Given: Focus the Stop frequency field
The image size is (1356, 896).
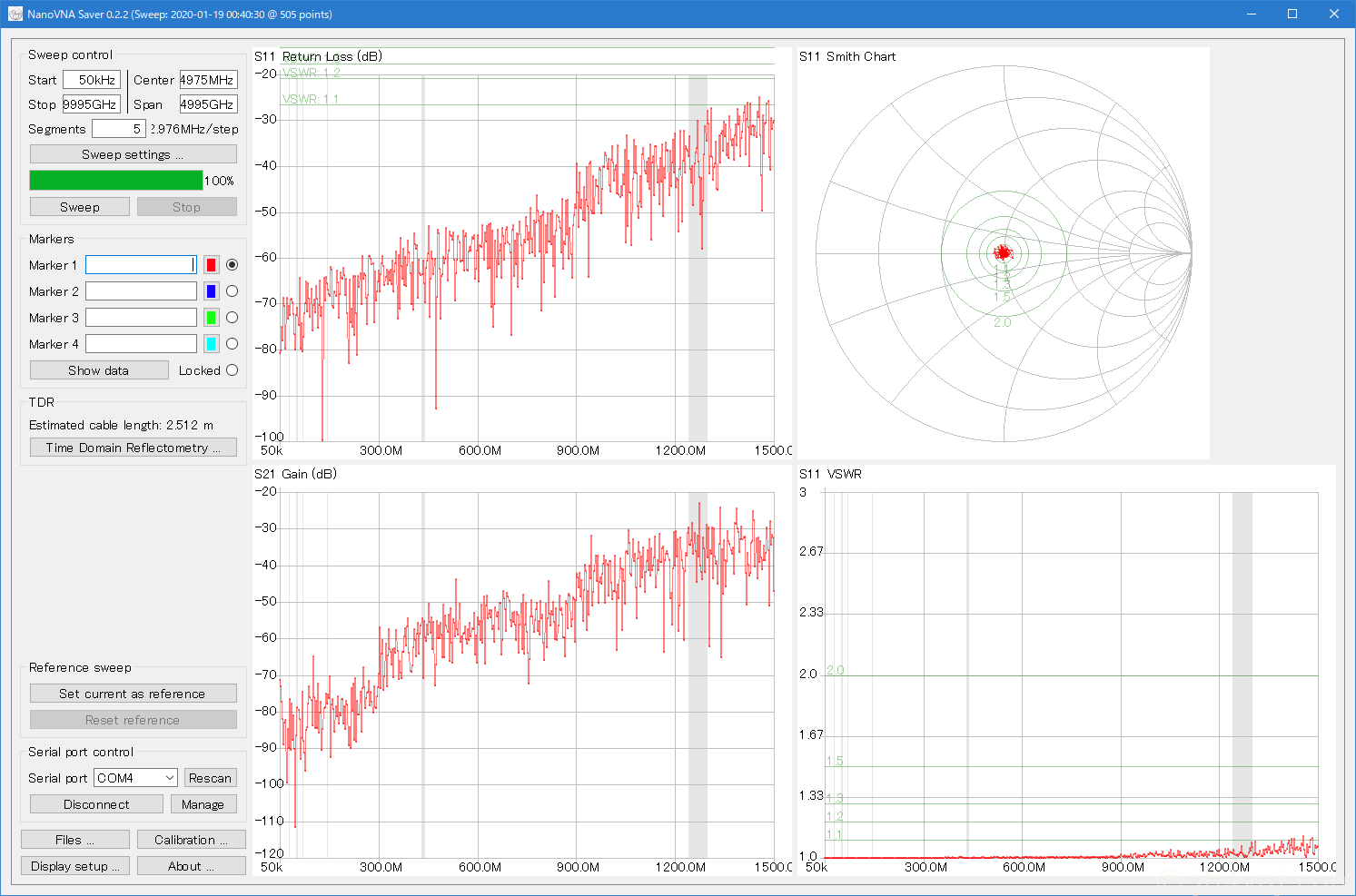Looking at the screenshot, I should click(x=92, y=104).
